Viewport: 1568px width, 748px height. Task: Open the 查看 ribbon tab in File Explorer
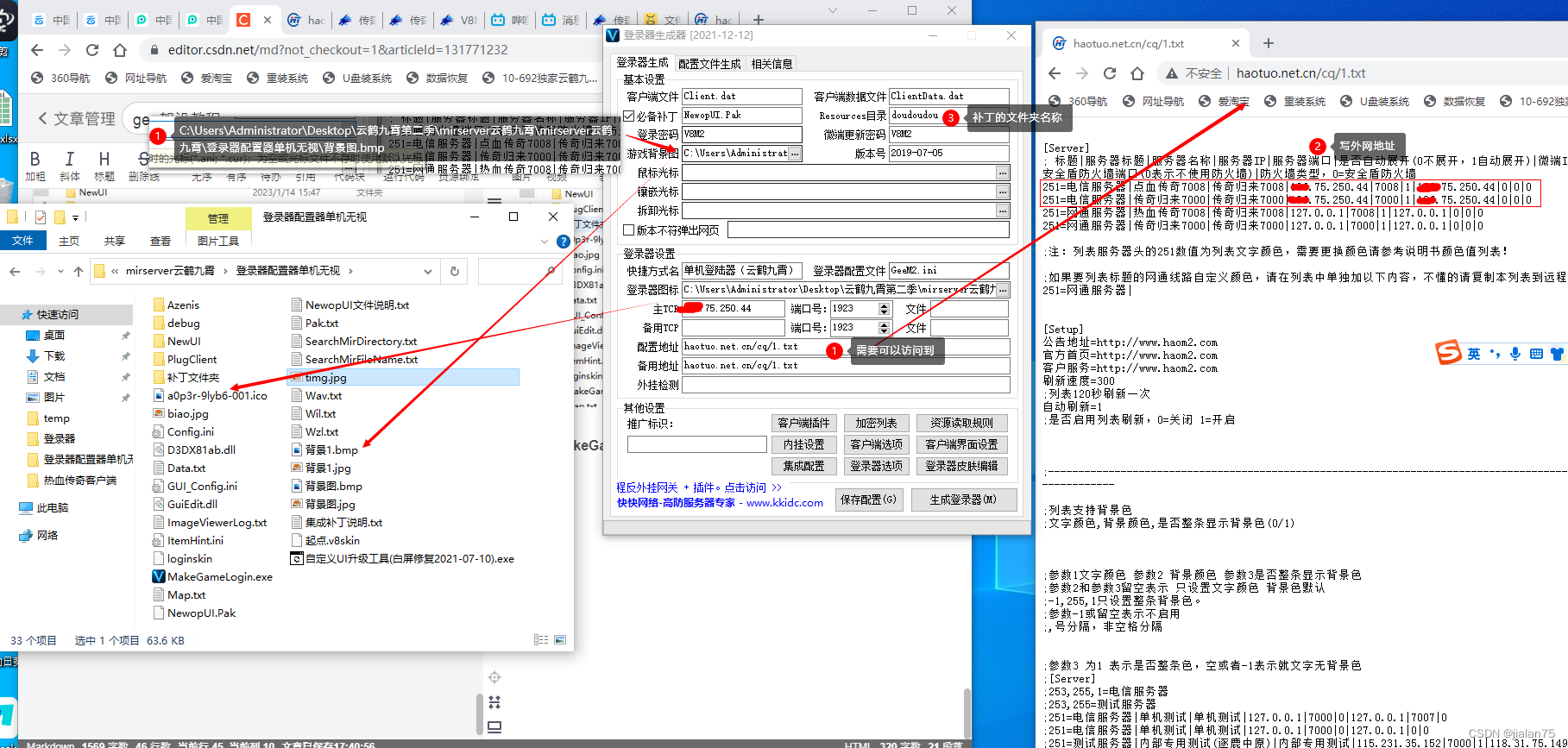(x=160, y=242)
